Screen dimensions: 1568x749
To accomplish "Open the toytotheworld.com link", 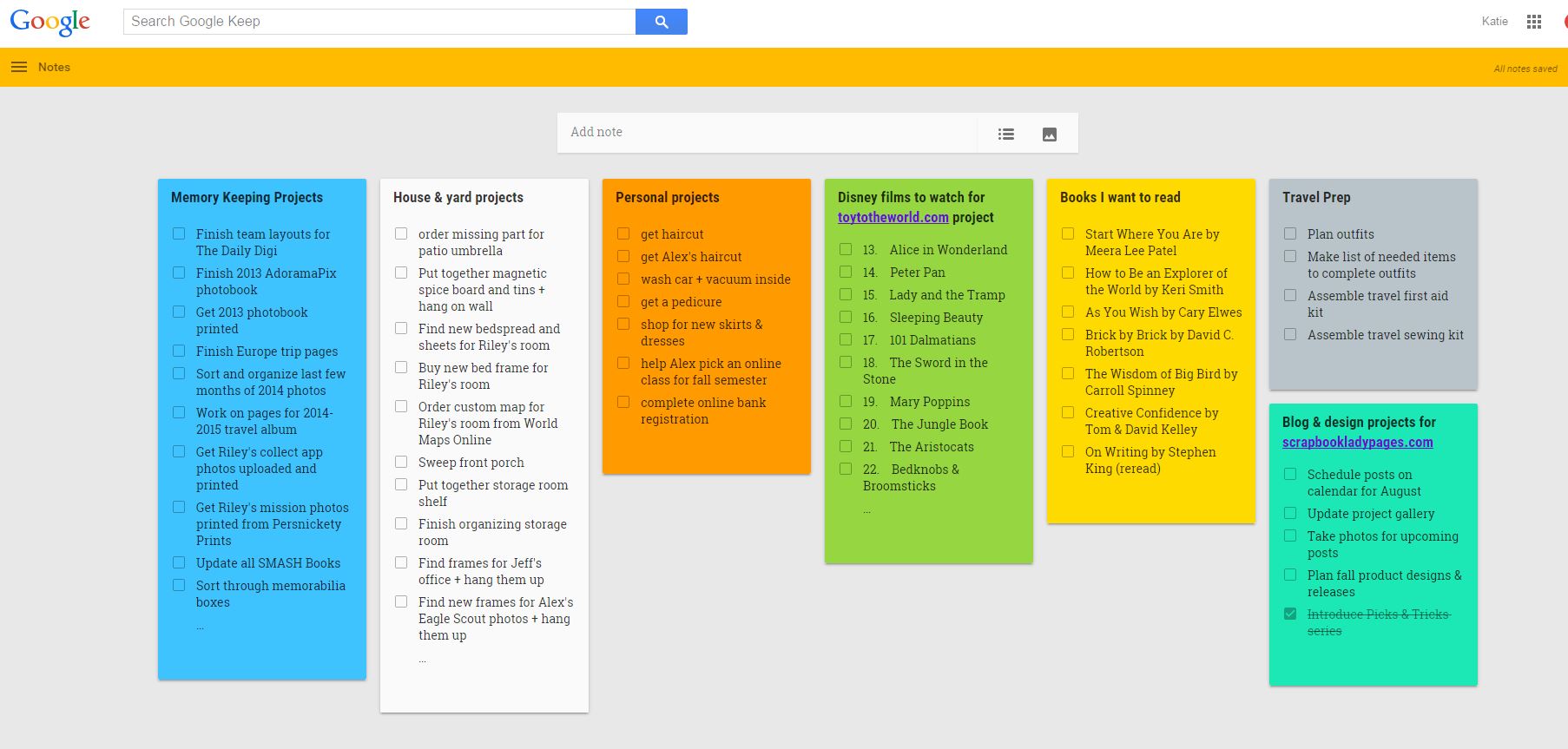I will click(x=893, y=218).
